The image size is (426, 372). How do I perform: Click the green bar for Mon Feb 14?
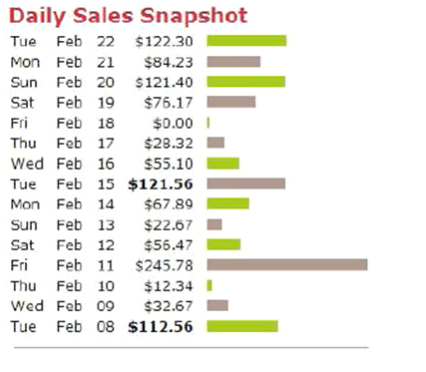tap(228, 204)
